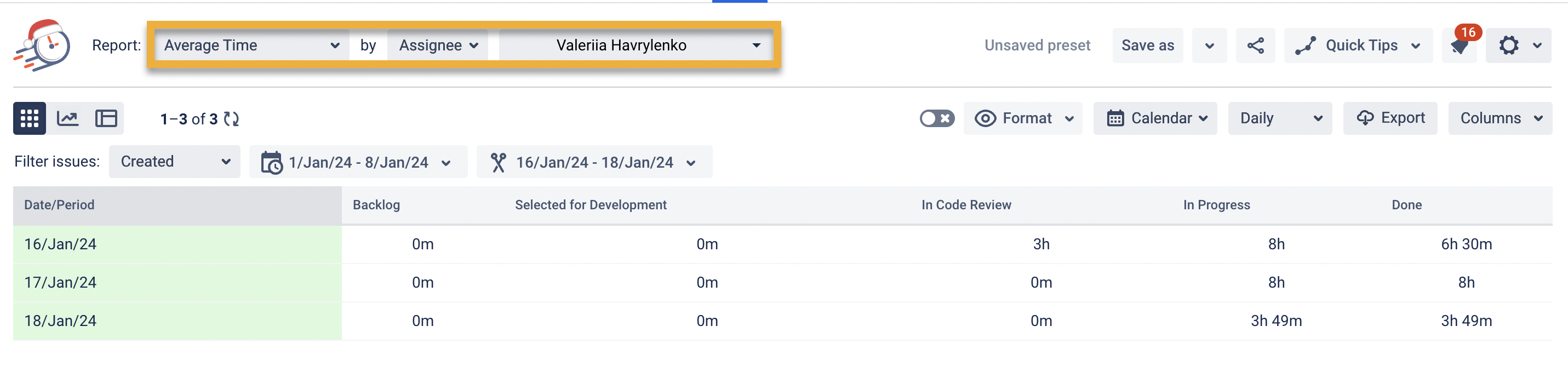Image resolution: width=1568 pixels, height=366 pixels.
Task: Click the 6h 30m Done cell
Action: pos(1466,244)
